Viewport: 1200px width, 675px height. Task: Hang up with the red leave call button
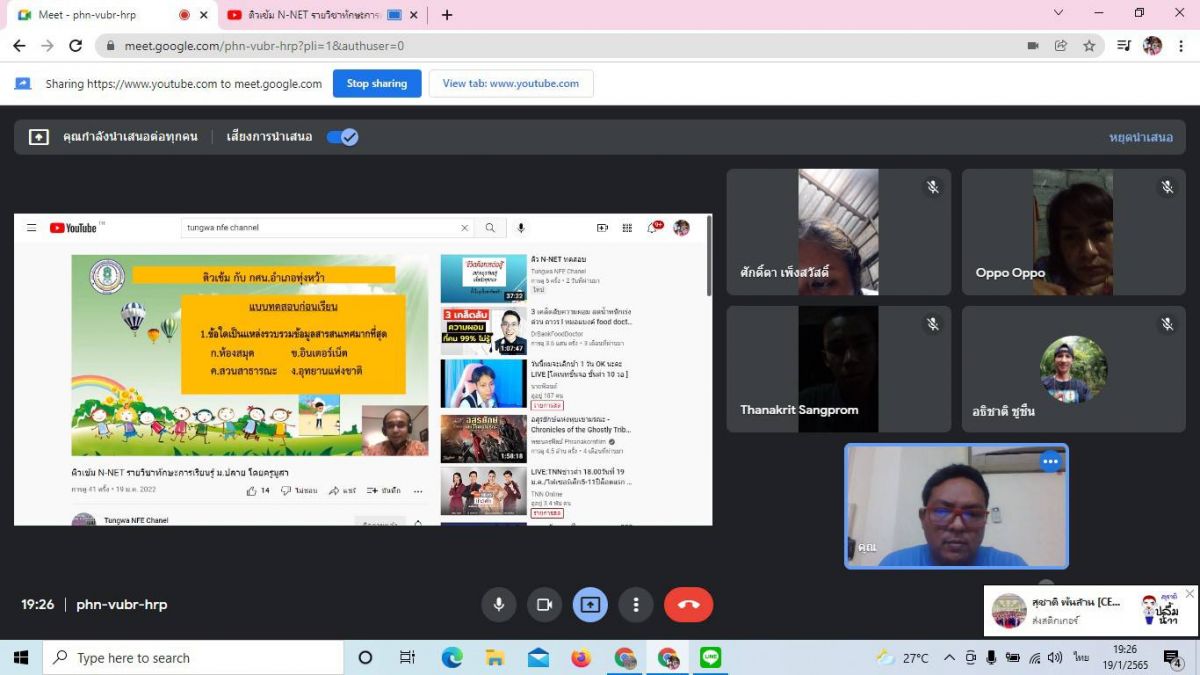click(688, 604)
